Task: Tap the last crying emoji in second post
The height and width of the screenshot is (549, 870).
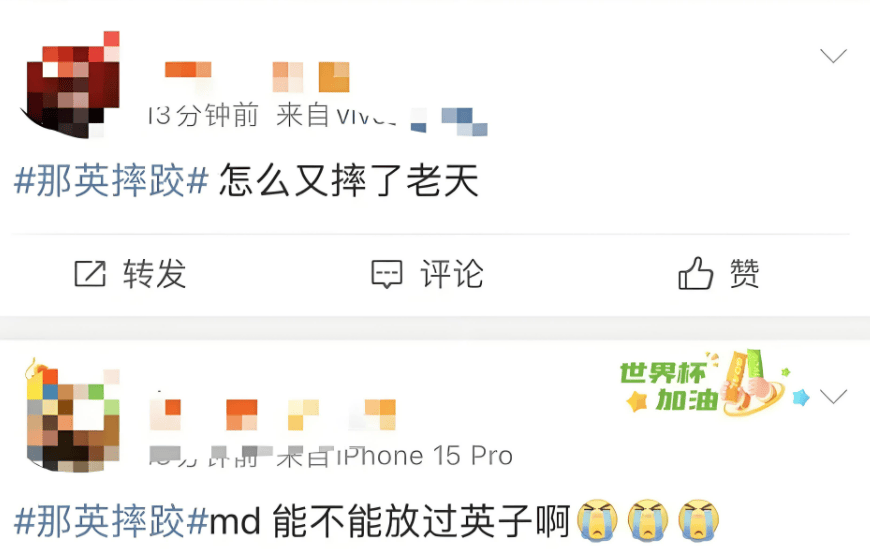Action: pyautogui.click(x=699, y=520)
